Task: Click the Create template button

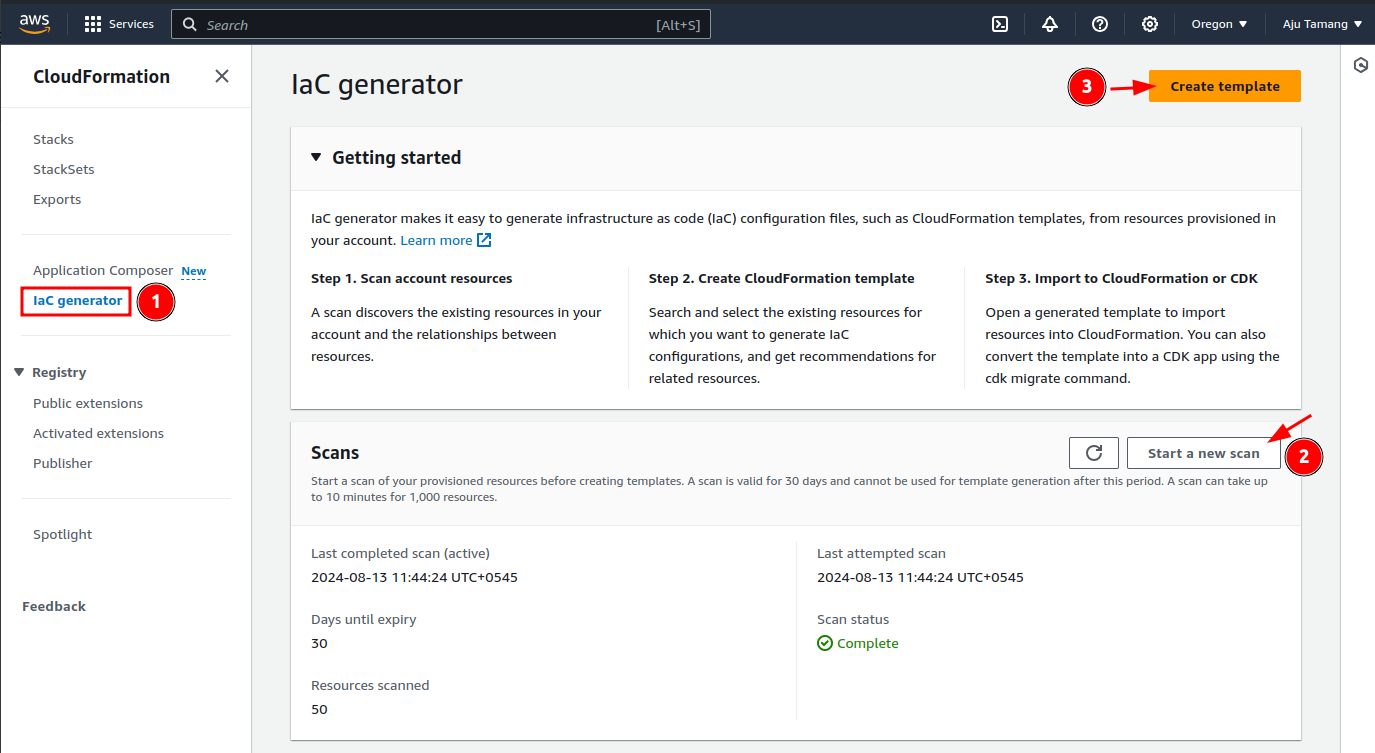Action: [x=1224, y=86]
